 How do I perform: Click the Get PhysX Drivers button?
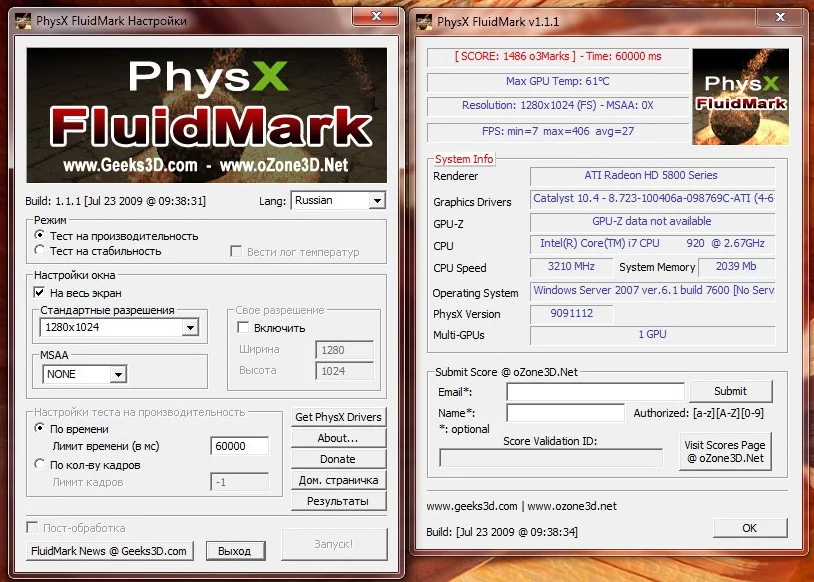point(338,417)
